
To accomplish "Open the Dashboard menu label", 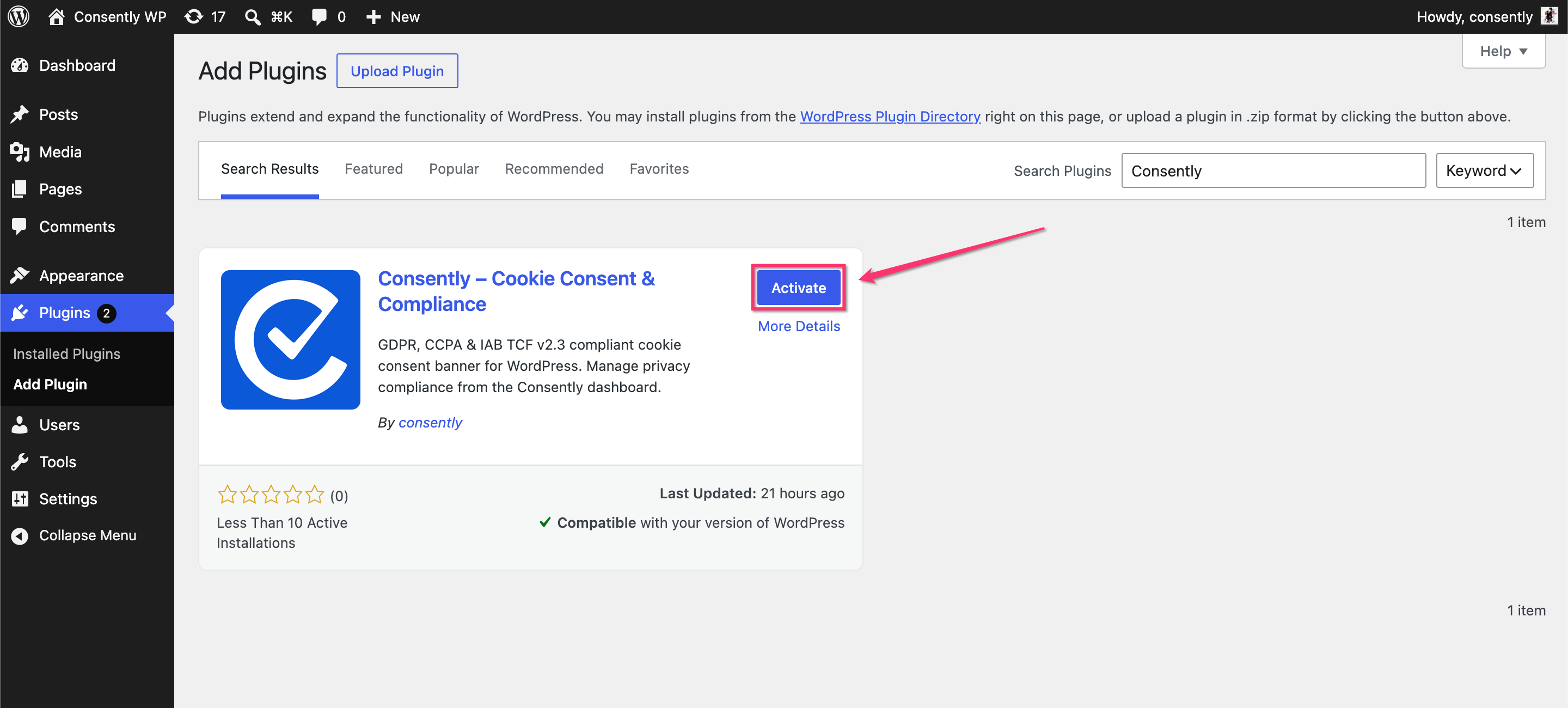I will (x=77, y=65).
